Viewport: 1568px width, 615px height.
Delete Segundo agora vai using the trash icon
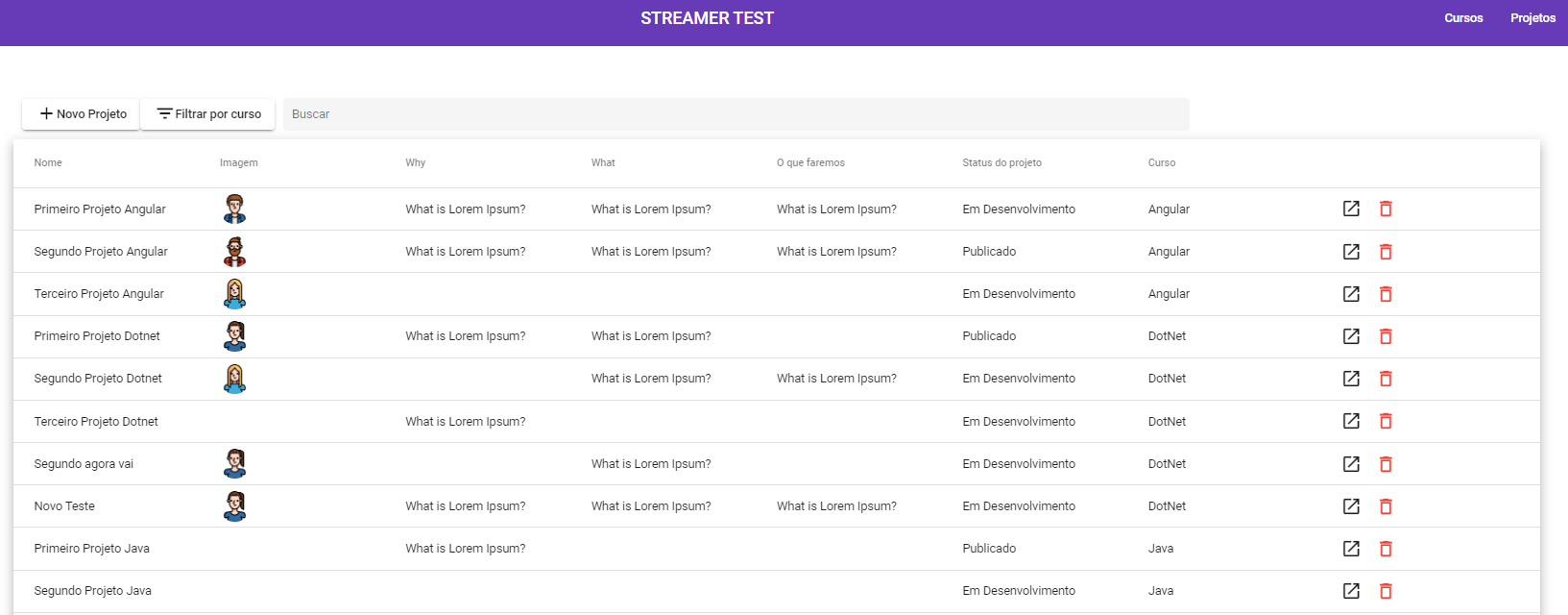[x=1386, y=463]
